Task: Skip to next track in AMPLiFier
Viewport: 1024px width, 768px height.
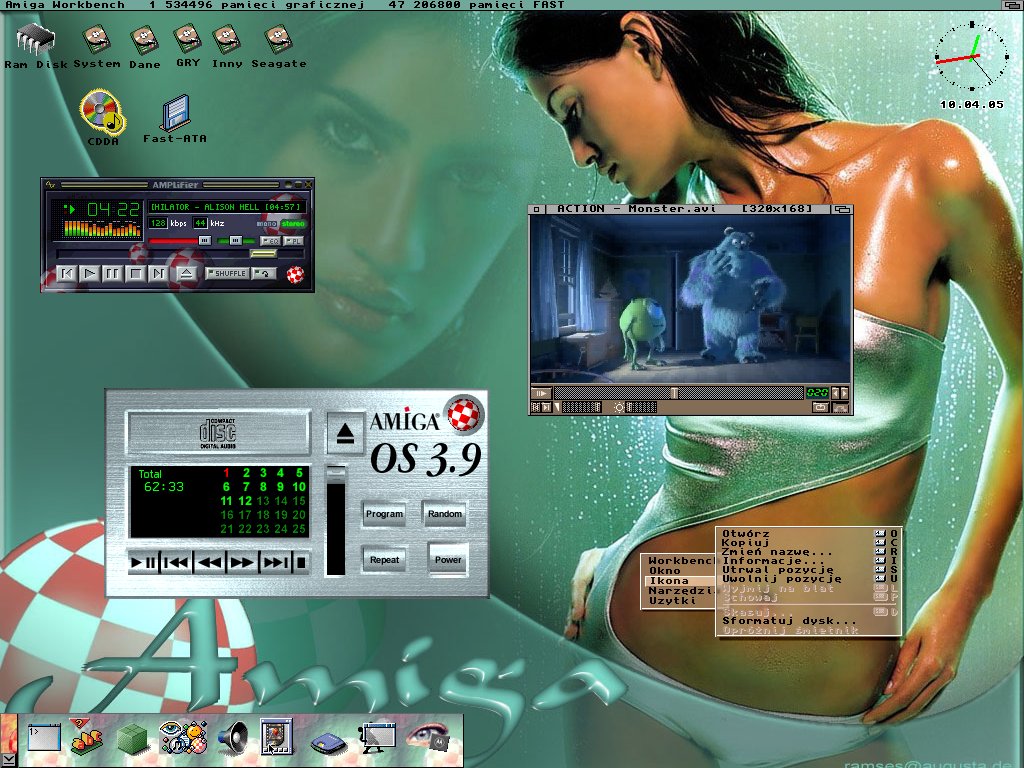Action: tap(158, 274)
